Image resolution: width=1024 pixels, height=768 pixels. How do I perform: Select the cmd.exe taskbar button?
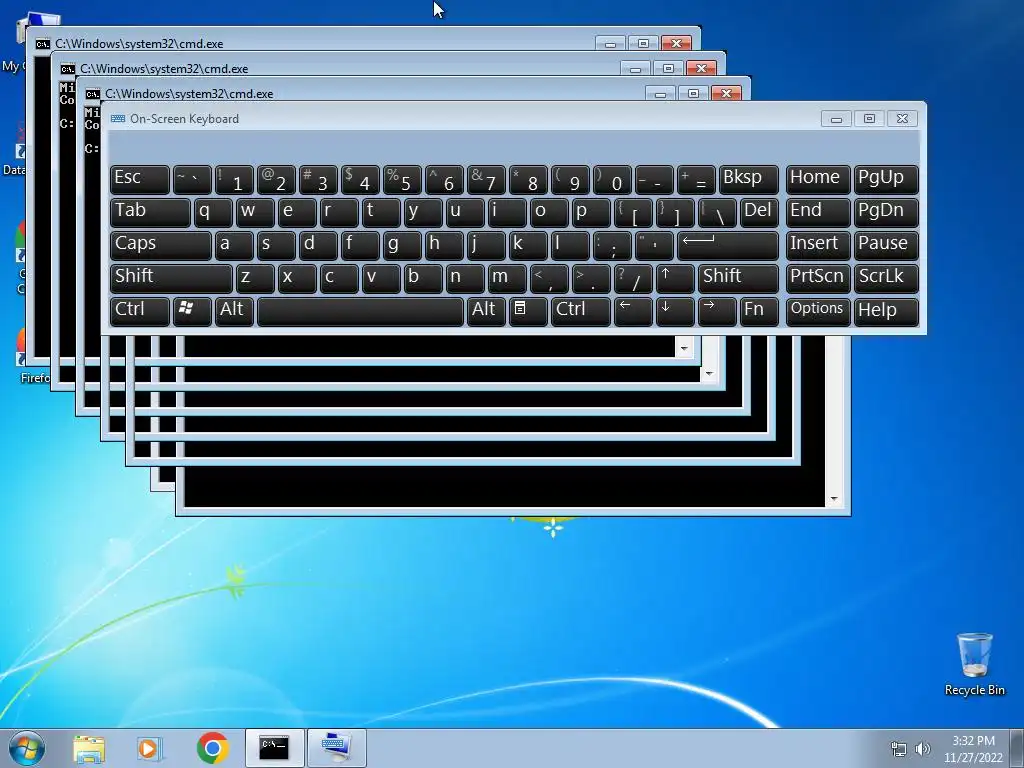[x=274, y=748]
